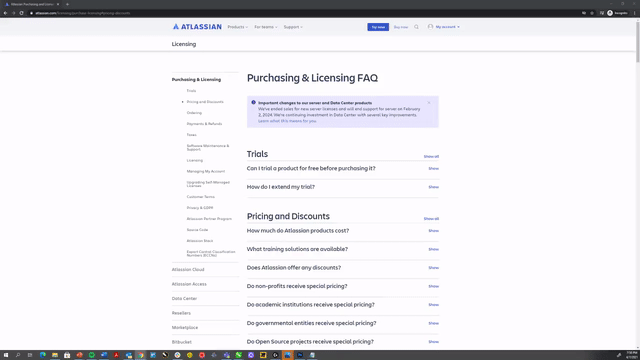Switch to Chrome on the taskbar

tap(141, 355)
